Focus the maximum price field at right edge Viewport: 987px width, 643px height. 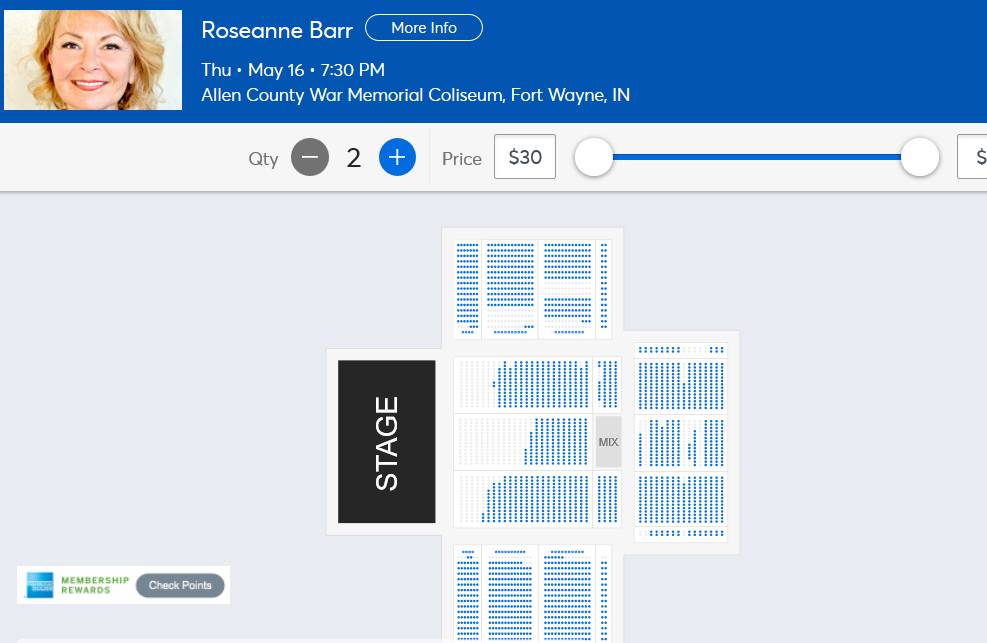974,157
